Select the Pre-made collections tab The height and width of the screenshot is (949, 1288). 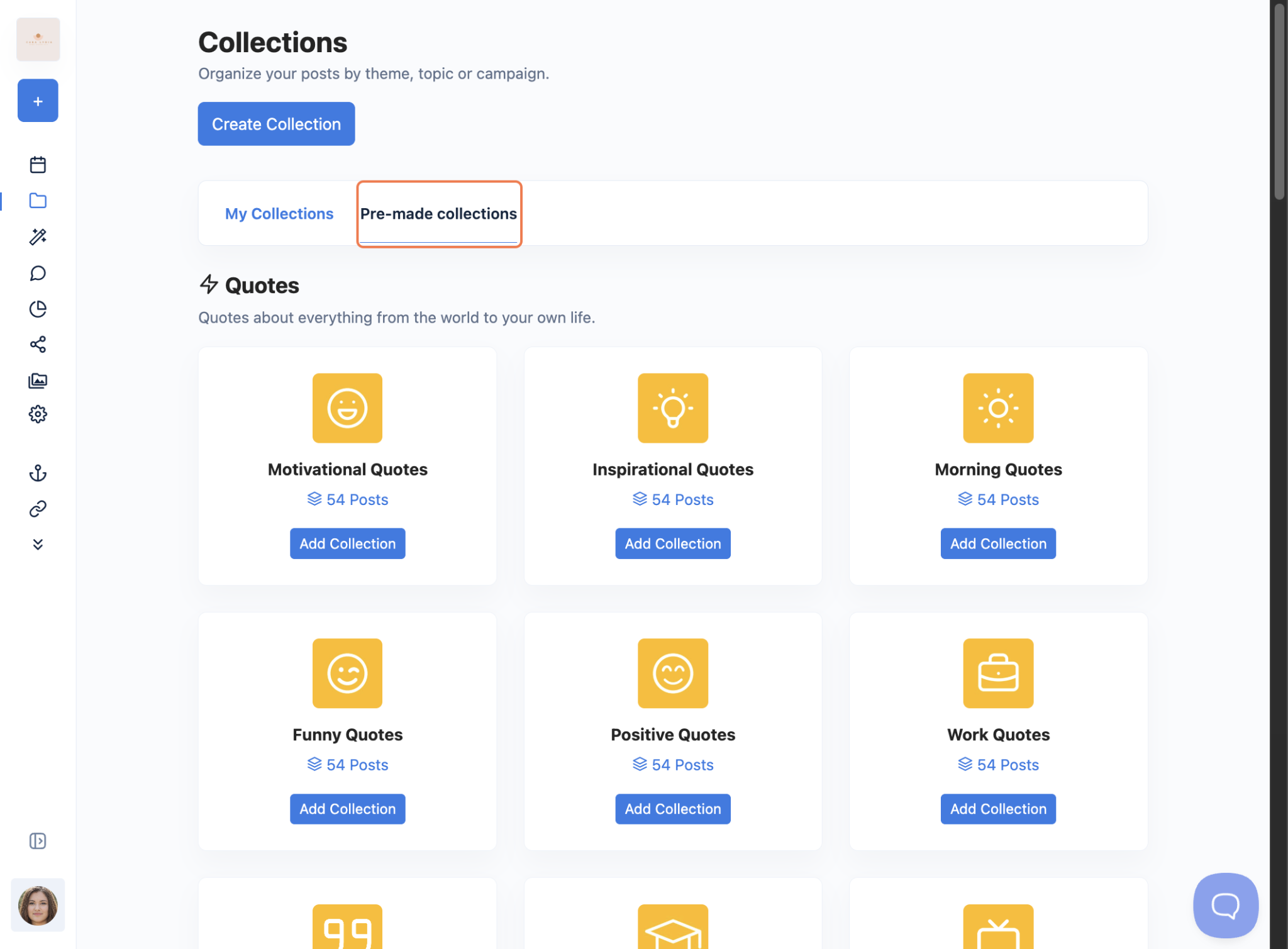[x=438, y=214]
